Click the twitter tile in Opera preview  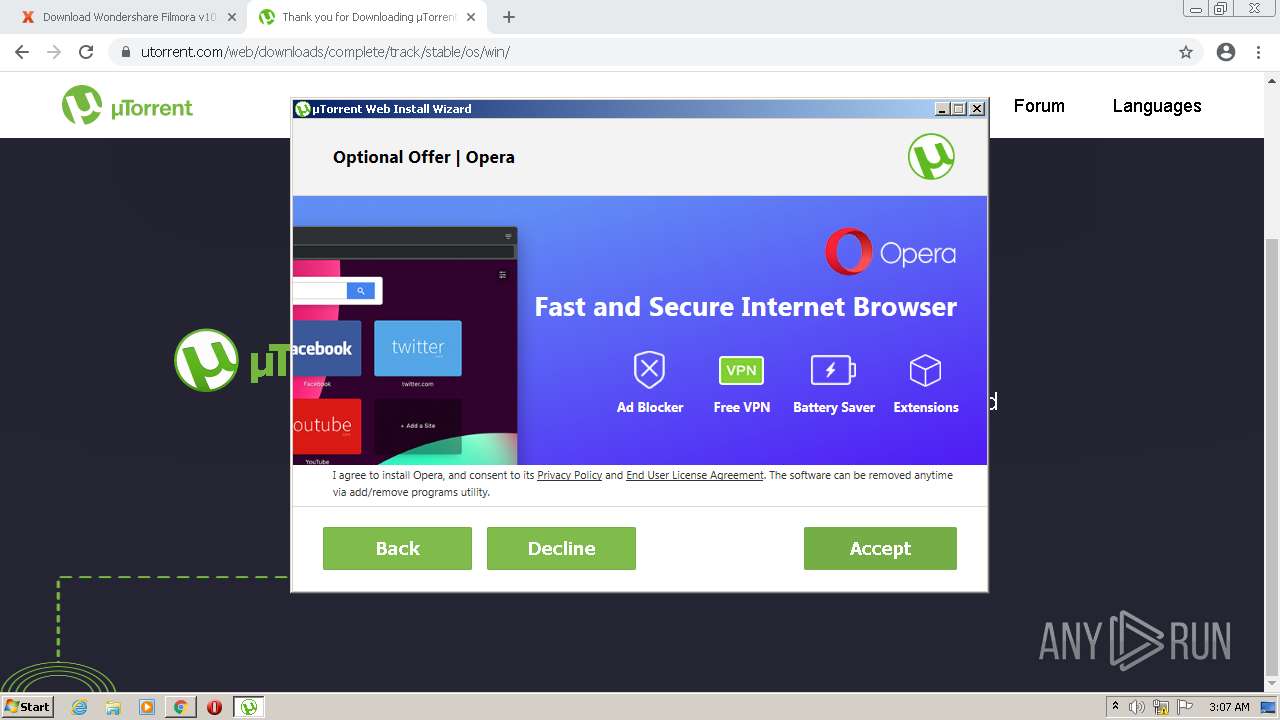pos(418,348)
